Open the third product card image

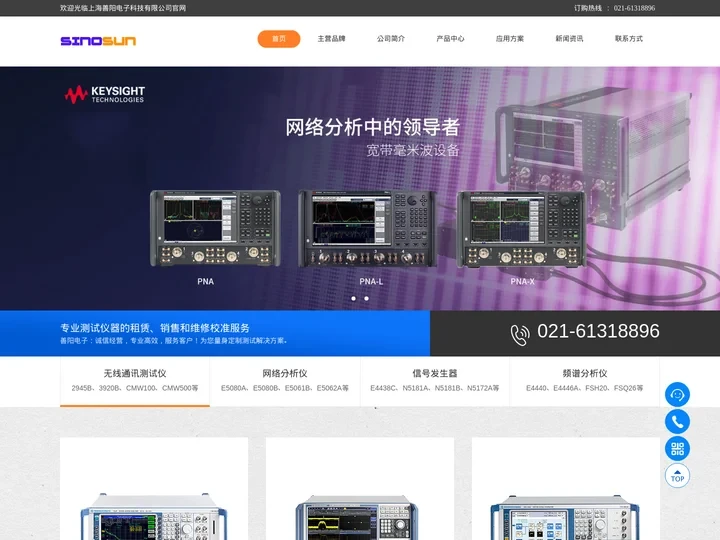point(566,489)
